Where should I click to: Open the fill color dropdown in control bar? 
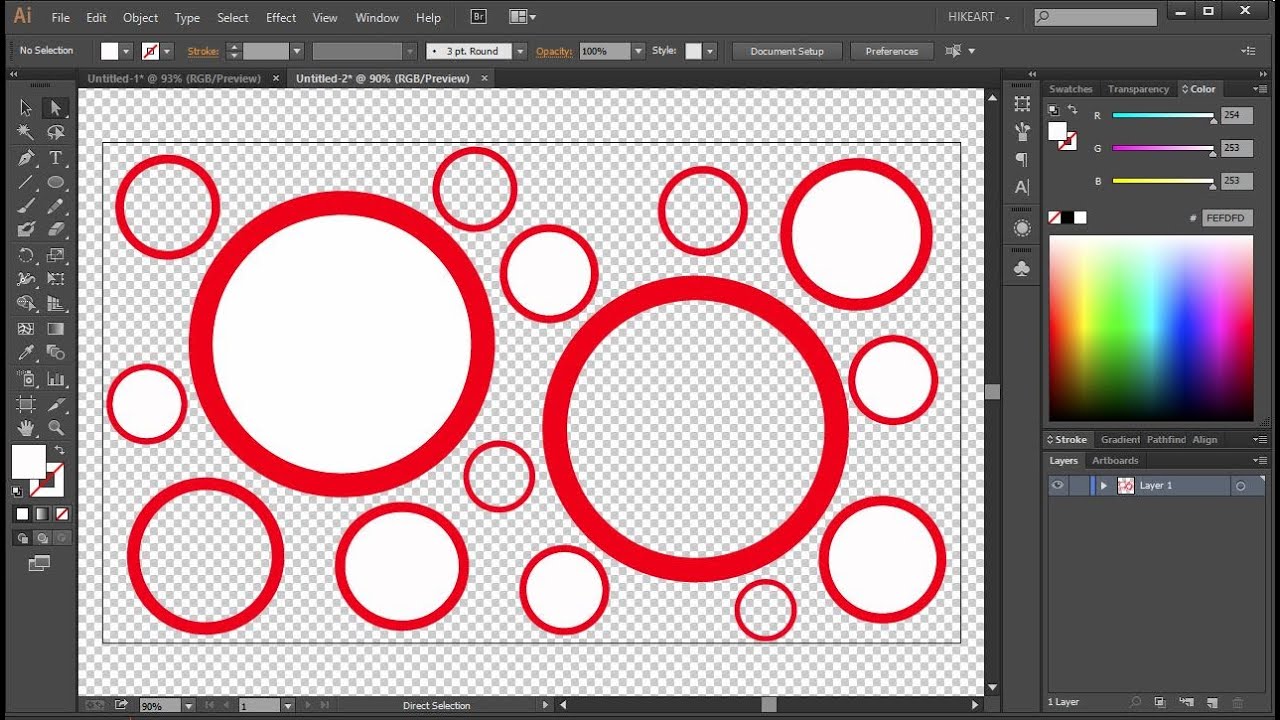click(x=126, y=51)
